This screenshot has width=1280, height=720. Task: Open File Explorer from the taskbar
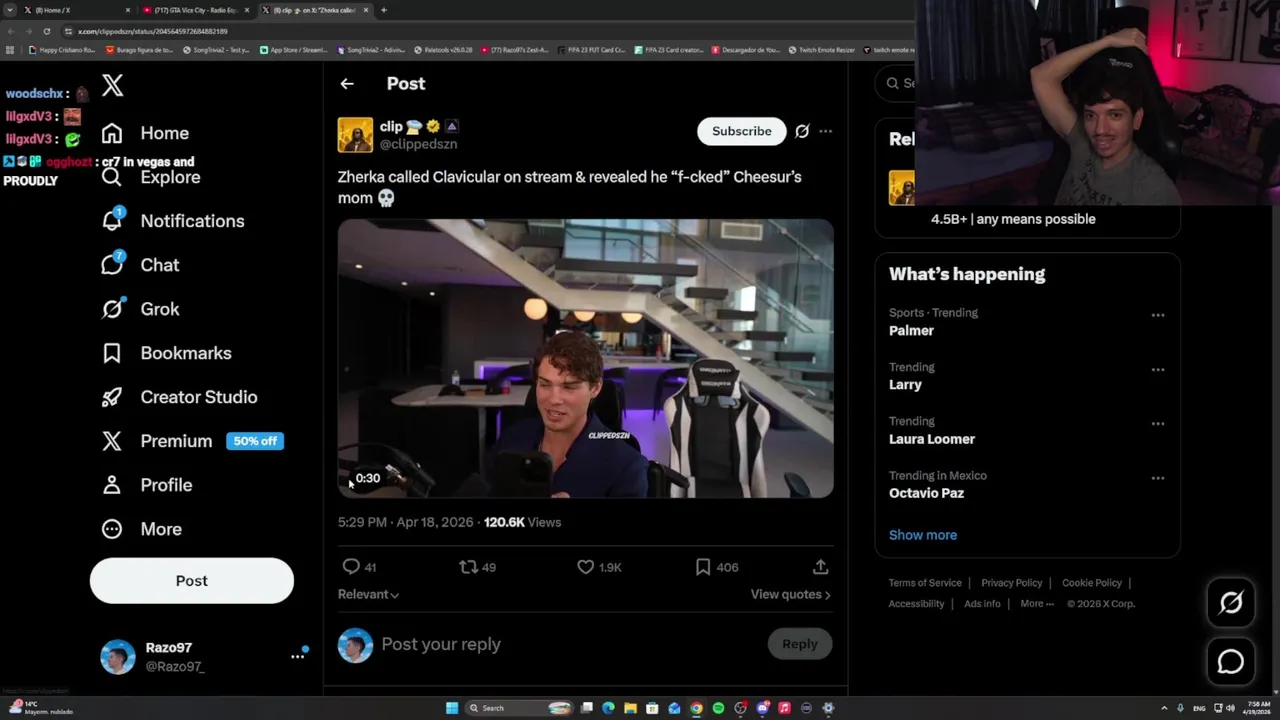[x=630, y=708]
